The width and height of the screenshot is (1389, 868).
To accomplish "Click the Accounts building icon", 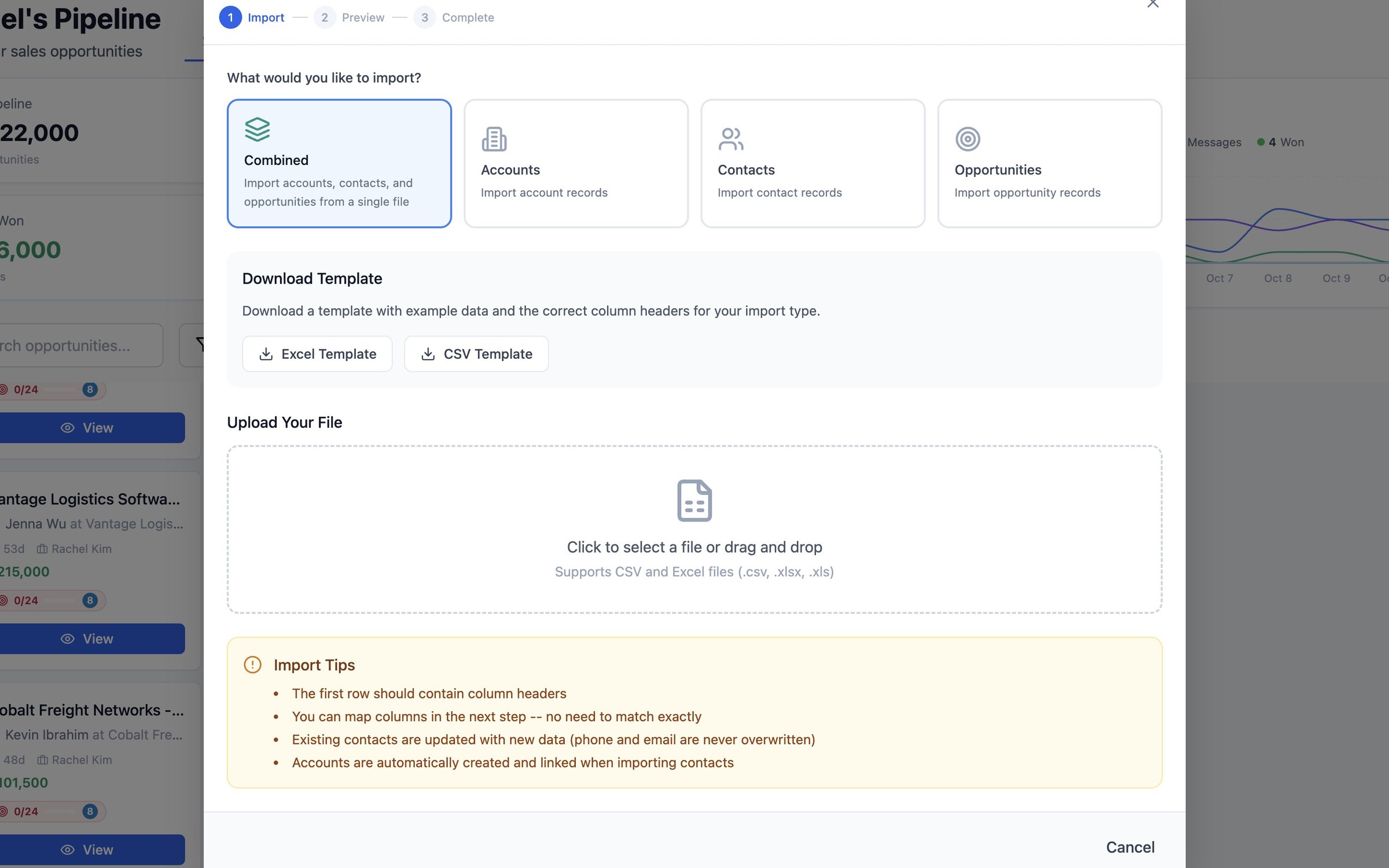I will pyautogui.click(x=494, y=139).
